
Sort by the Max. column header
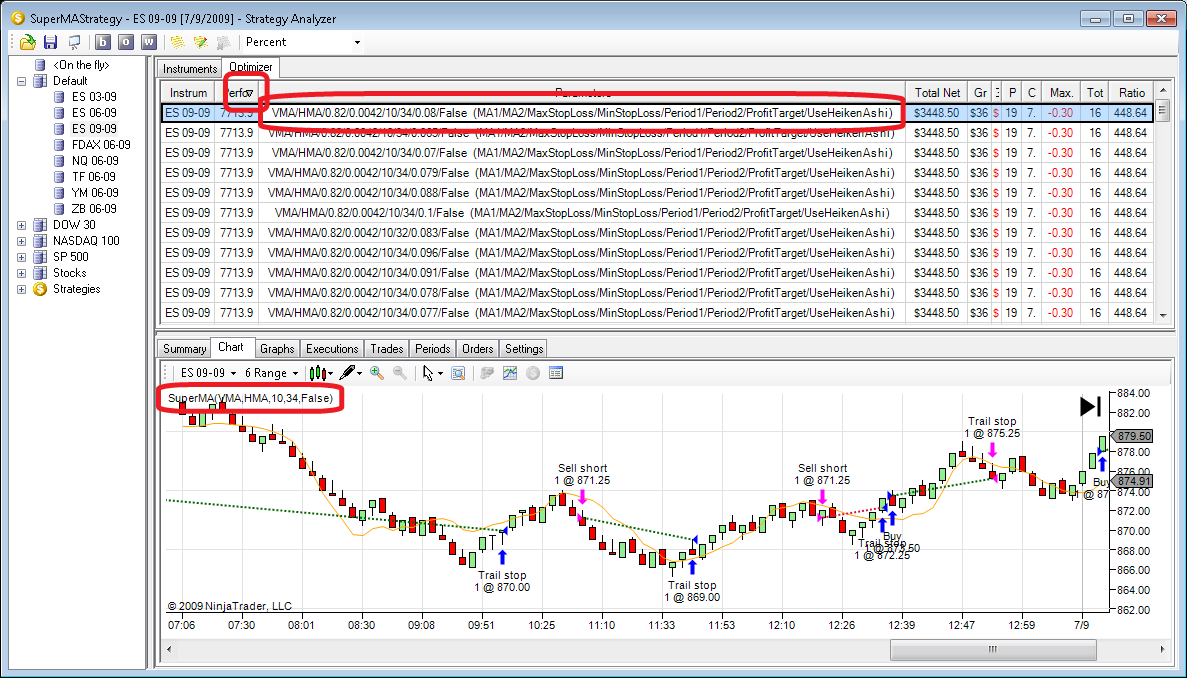1061,93
